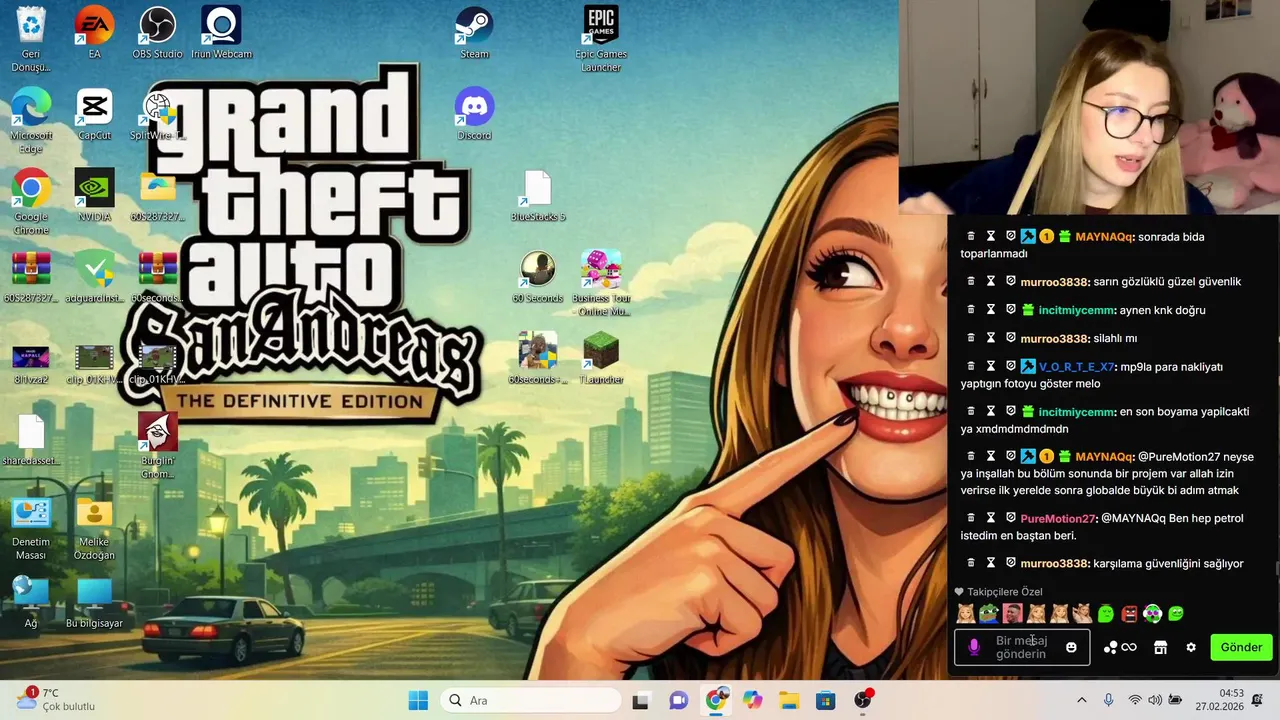Image resolution: width=1280 pixels, height=720 pixels.
Task: Open the Denetim Masası control panel icon
Action: (31, 528)
